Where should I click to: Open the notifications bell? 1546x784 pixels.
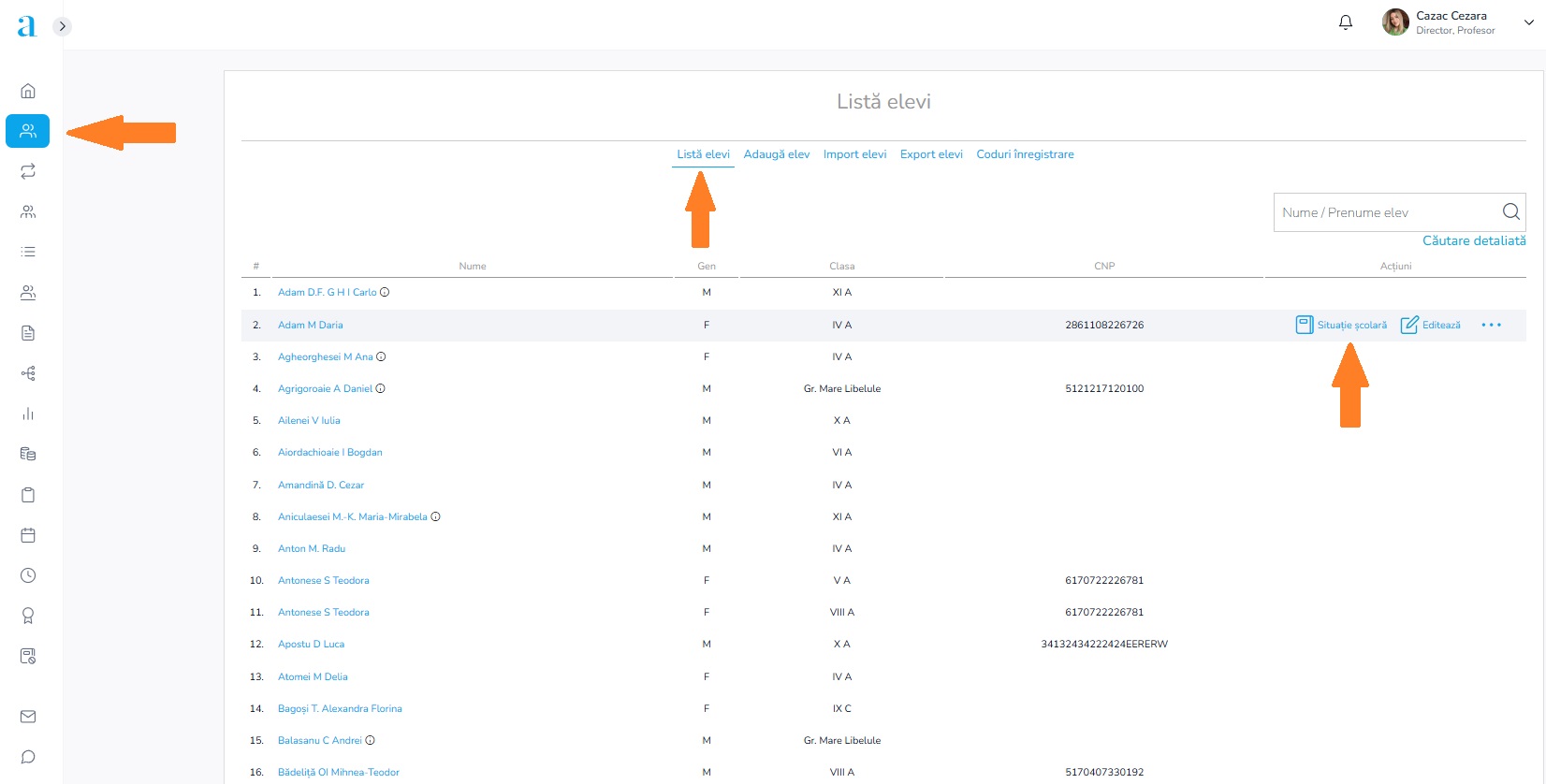click(1346, 22)
